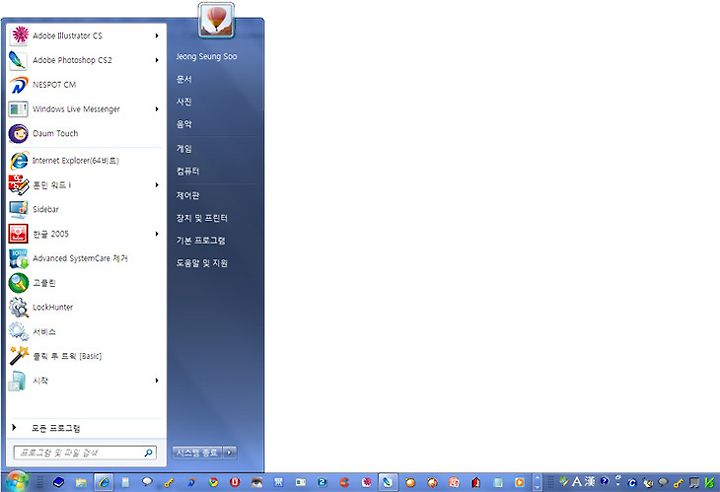Open 도움말 및 지원

(202, 263)
